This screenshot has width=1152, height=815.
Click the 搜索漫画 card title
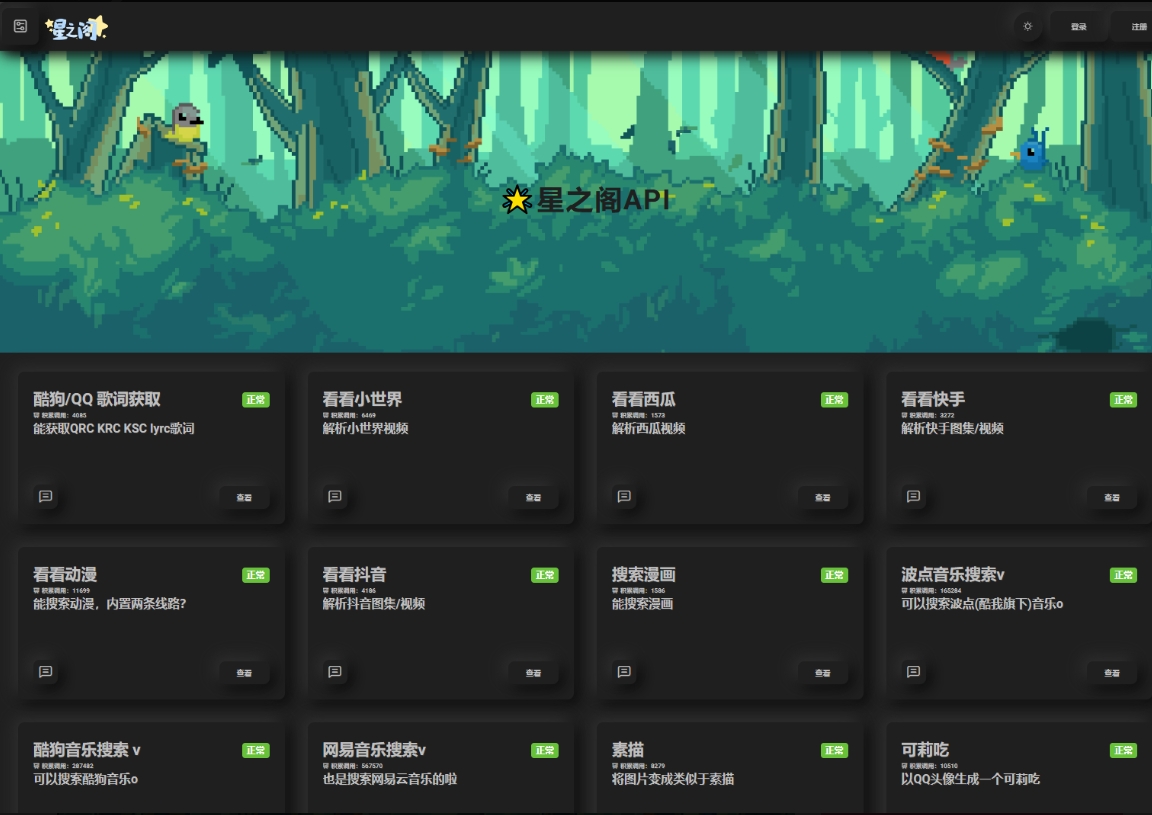pos(644,574)
